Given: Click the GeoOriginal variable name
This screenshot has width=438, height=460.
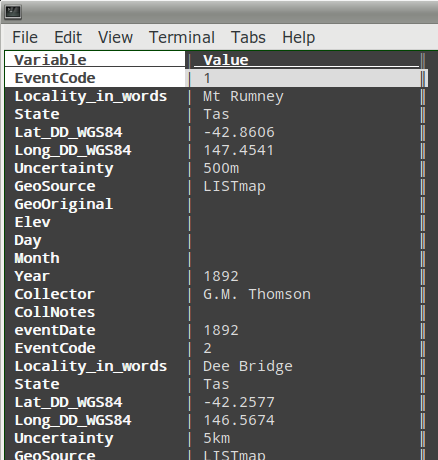Looking at the screenshot, I should pos(64,205).
